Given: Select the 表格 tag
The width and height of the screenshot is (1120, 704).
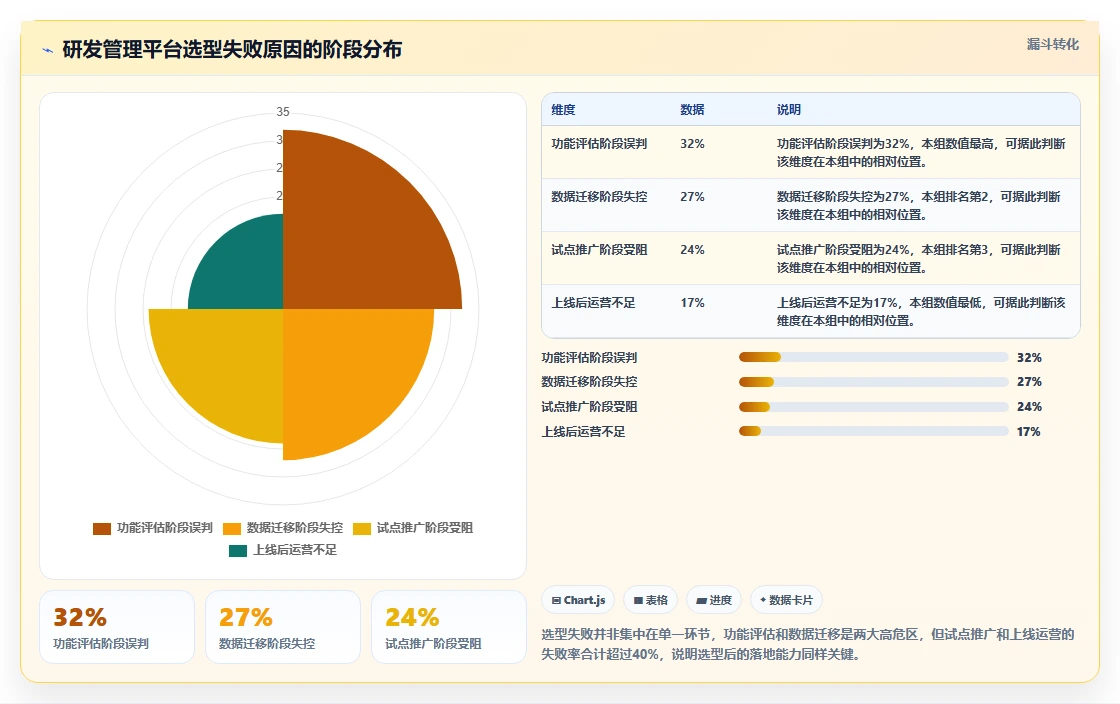Looking at the screenshot, I should (650, 600).
